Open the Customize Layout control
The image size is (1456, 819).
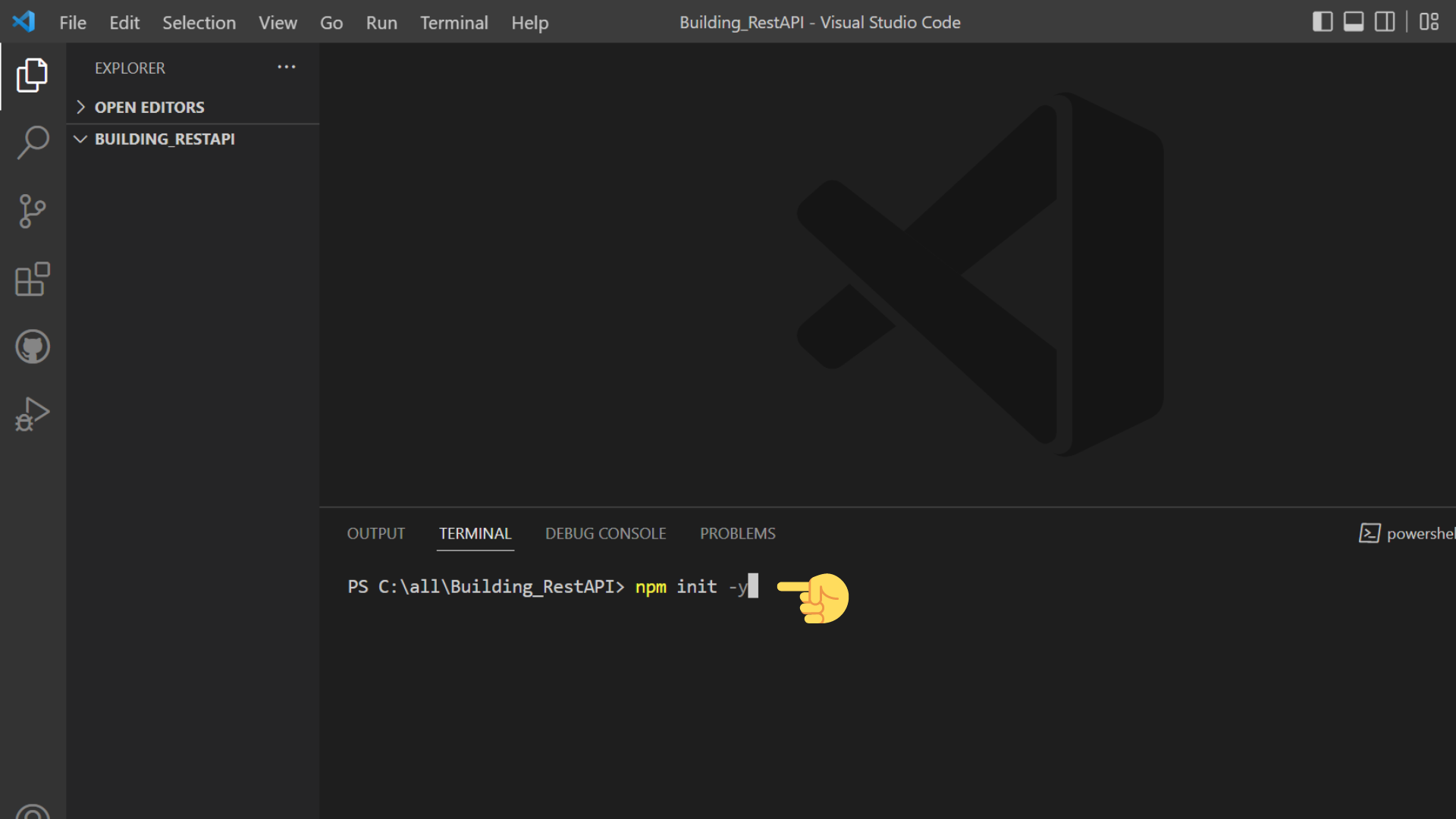click(x=1429, y=22)
